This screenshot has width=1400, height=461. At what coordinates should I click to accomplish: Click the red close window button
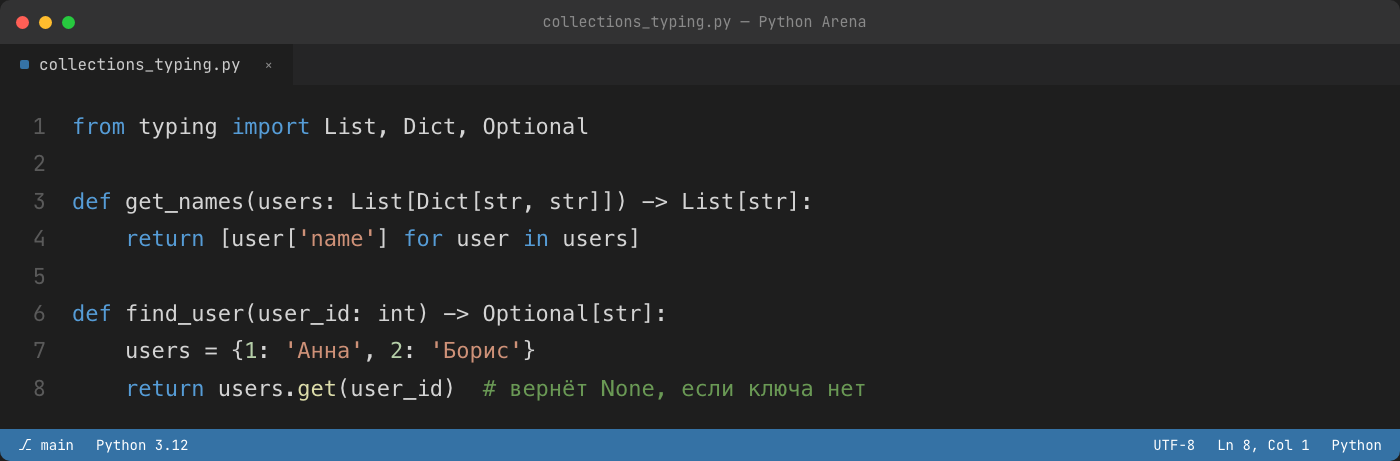coord(22,22)
